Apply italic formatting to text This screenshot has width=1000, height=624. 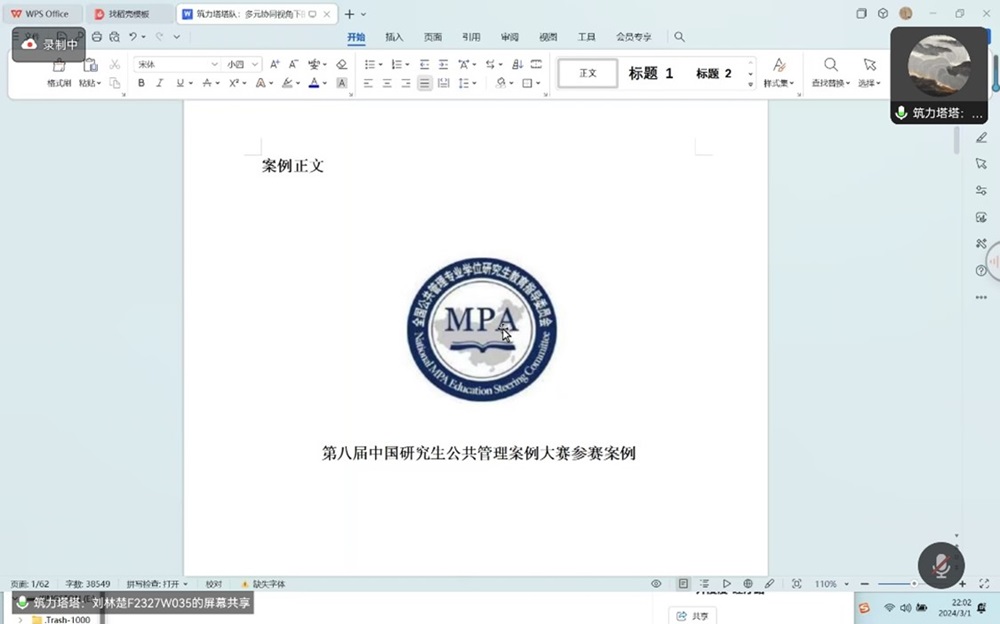coord(159,83)
